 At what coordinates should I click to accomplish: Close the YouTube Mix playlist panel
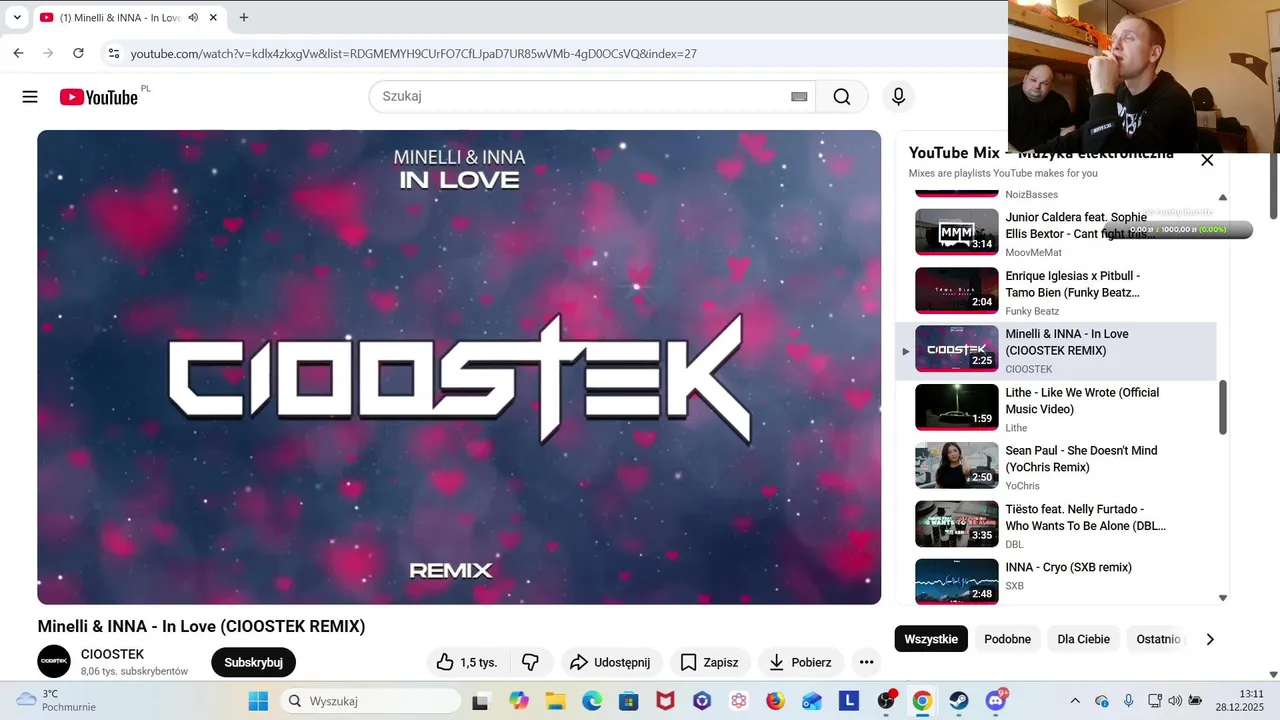point(1207,160)
